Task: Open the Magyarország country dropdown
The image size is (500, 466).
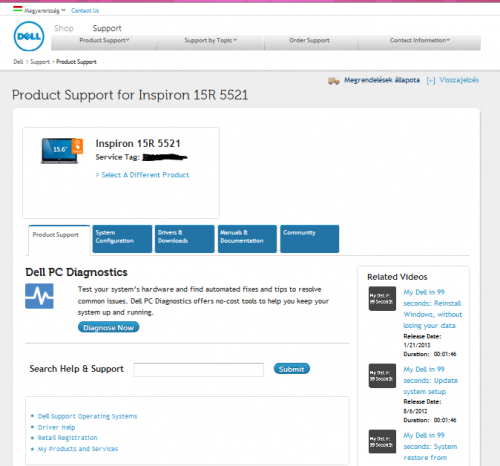Action: pos(45,11)
